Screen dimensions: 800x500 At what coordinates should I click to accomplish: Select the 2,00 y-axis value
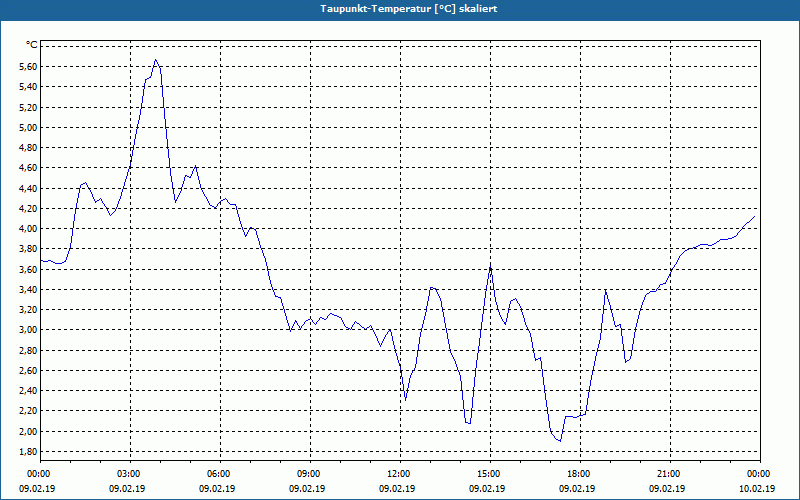point(29,432)
